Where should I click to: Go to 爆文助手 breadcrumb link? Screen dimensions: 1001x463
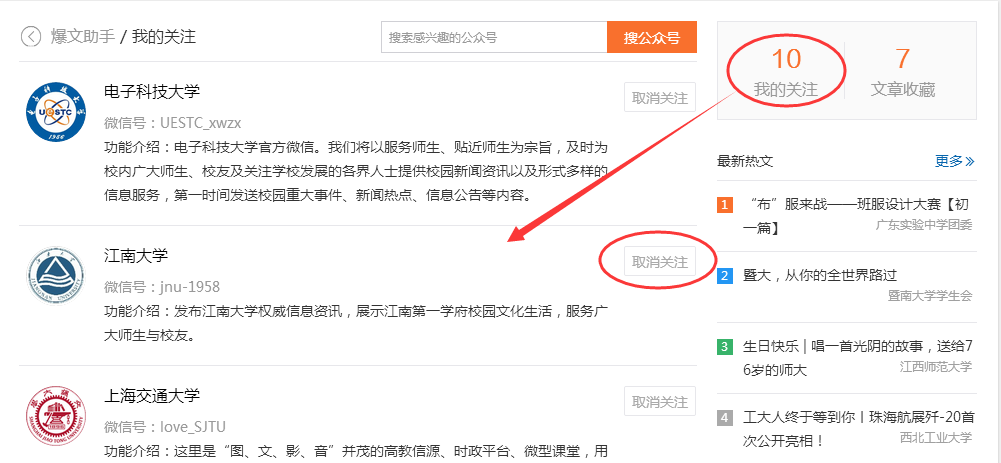coord(82,36)
